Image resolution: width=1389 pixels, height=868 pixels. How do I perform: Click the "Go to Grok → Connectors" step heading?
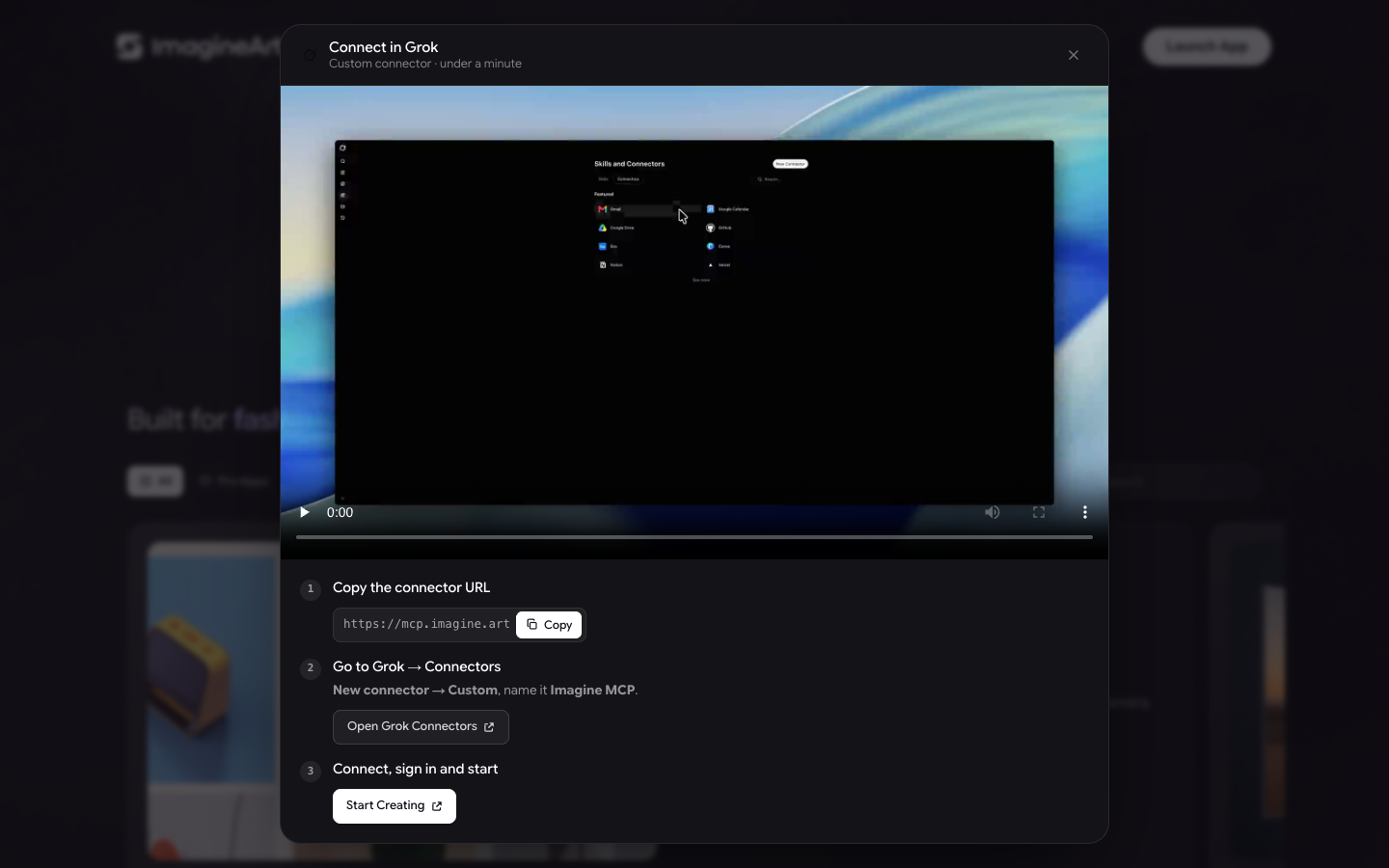pos(417,666)
